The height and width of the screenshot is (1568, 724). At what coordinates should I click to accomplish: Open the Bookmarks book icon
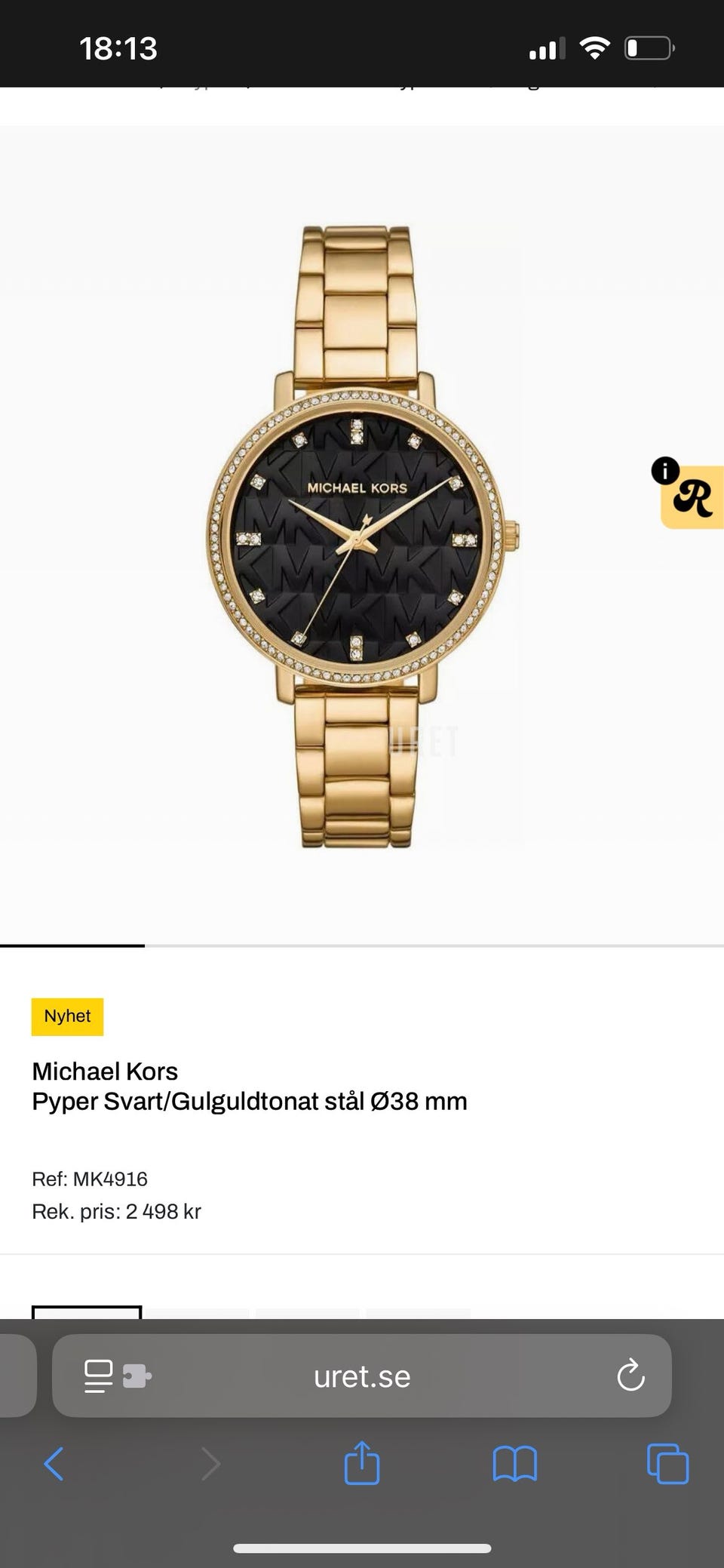[x=514, y=1464]
